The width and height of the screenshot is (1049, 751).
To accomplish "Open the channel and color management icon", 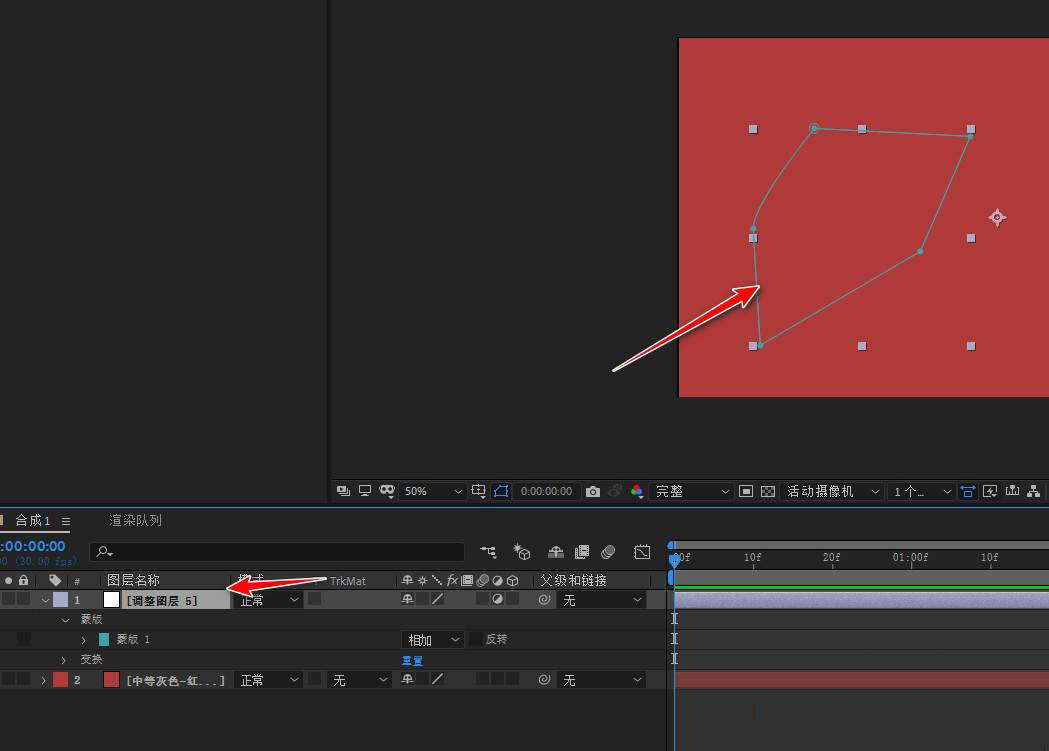I will tap(636, 491).
